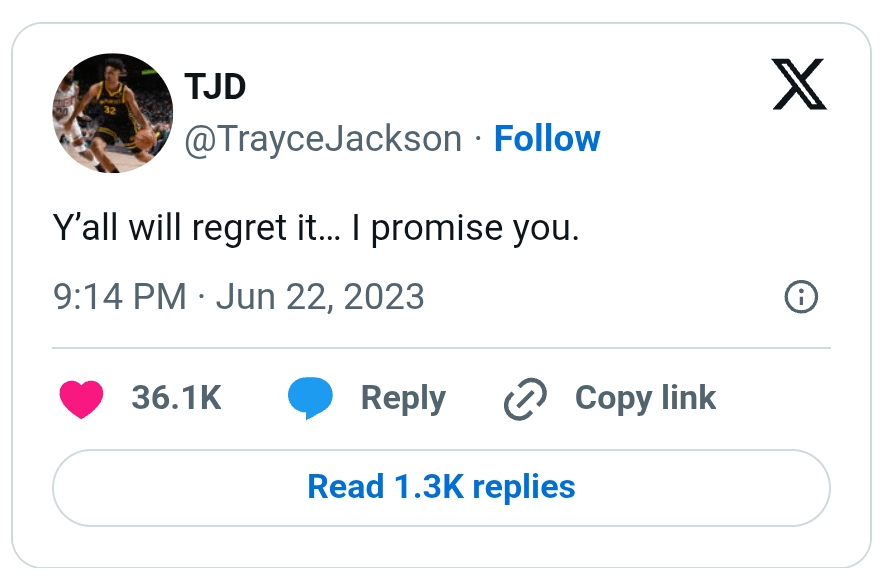The height and width of the screenshot is (581, 887).
Task: Like the tweet using the heart
Action: (81, 397)
